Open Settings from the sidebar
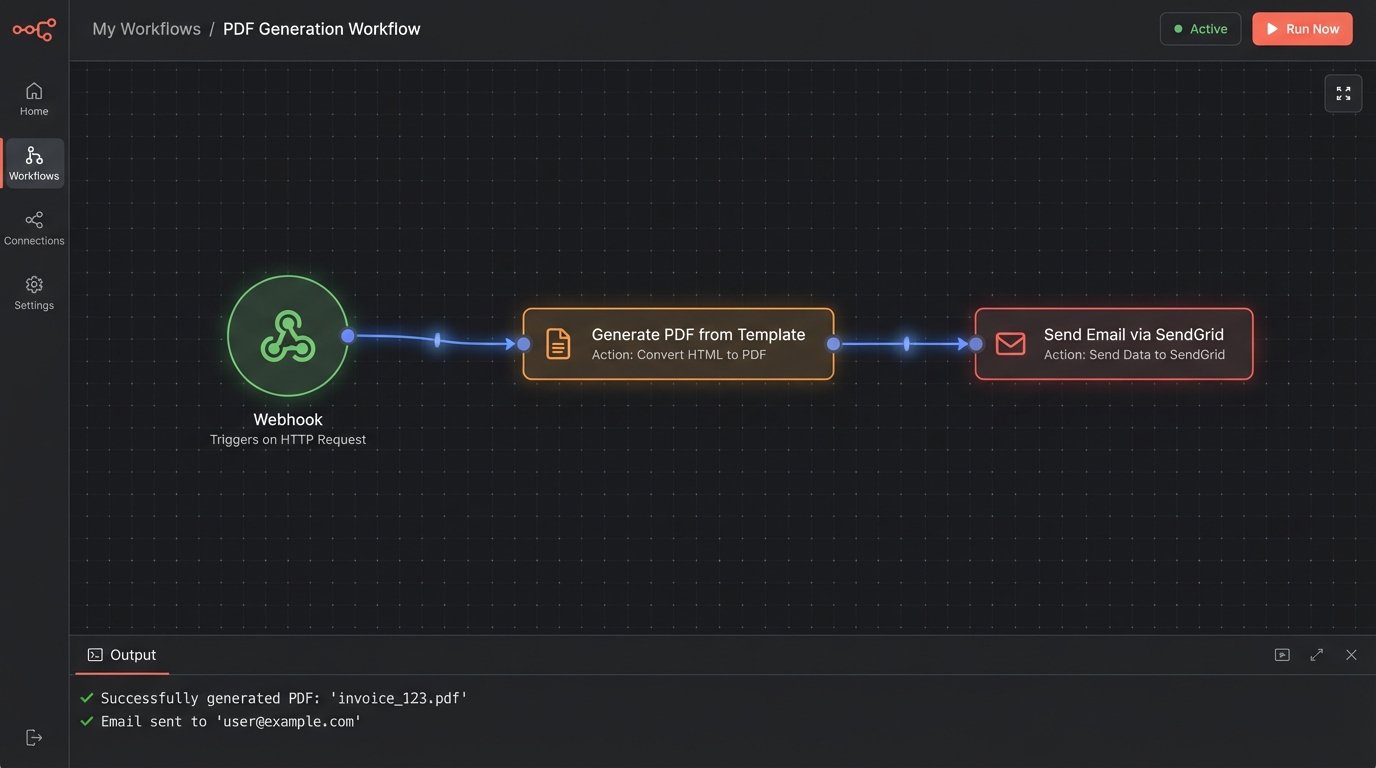The width and height of the screenshot is (1376, 768). 34,293
